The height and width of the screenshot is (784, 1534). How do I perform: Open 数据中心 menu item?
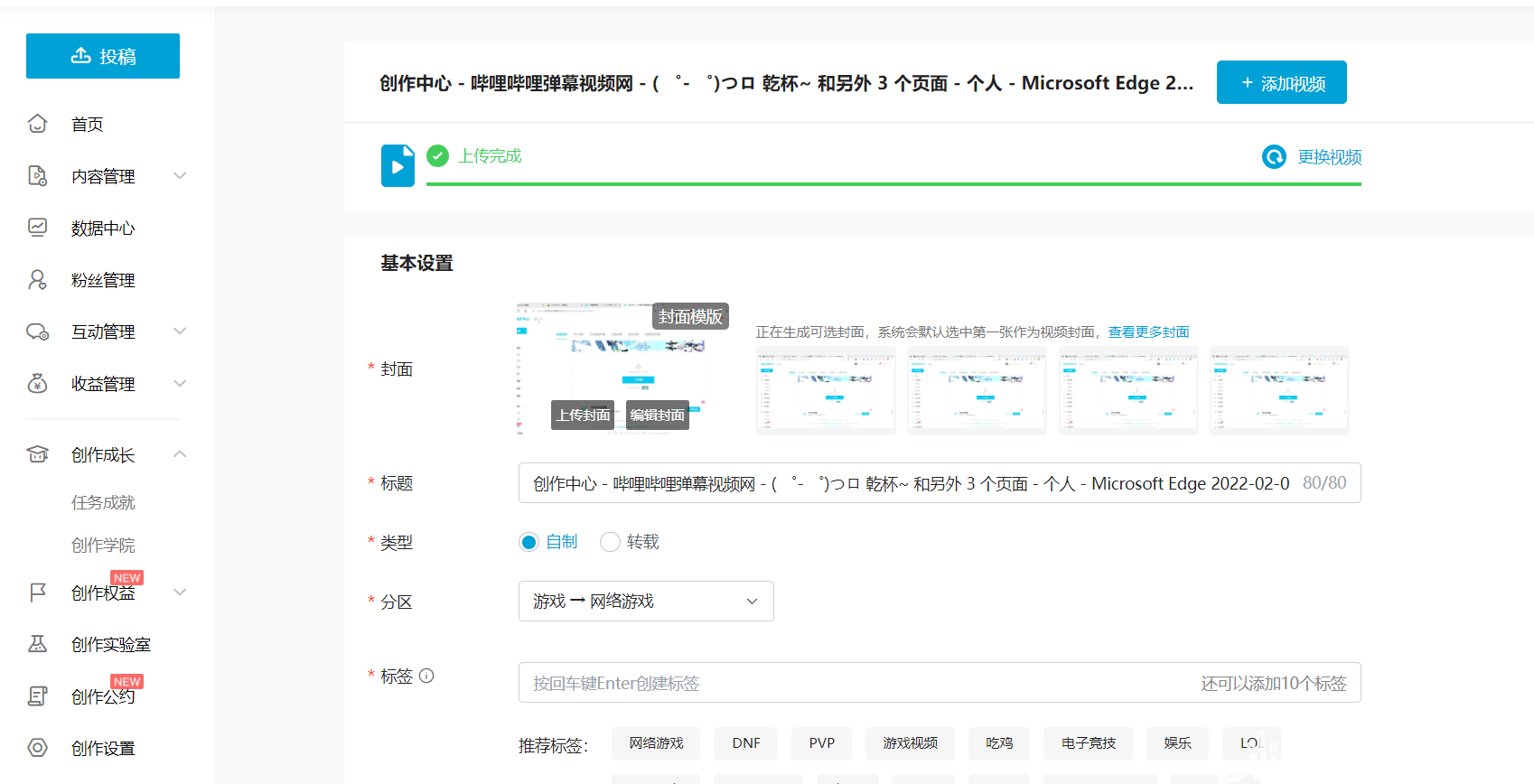[103, 229]
